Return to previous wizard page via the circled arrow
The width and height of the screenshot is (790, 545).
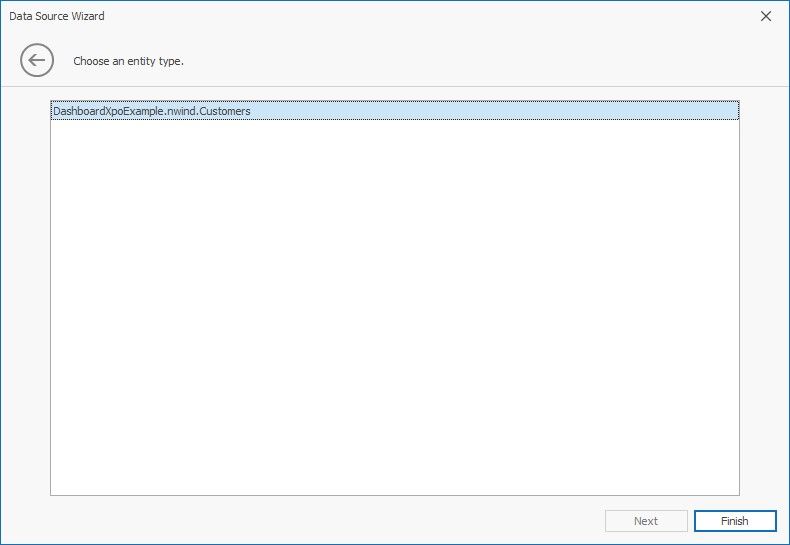click(37, 61)
